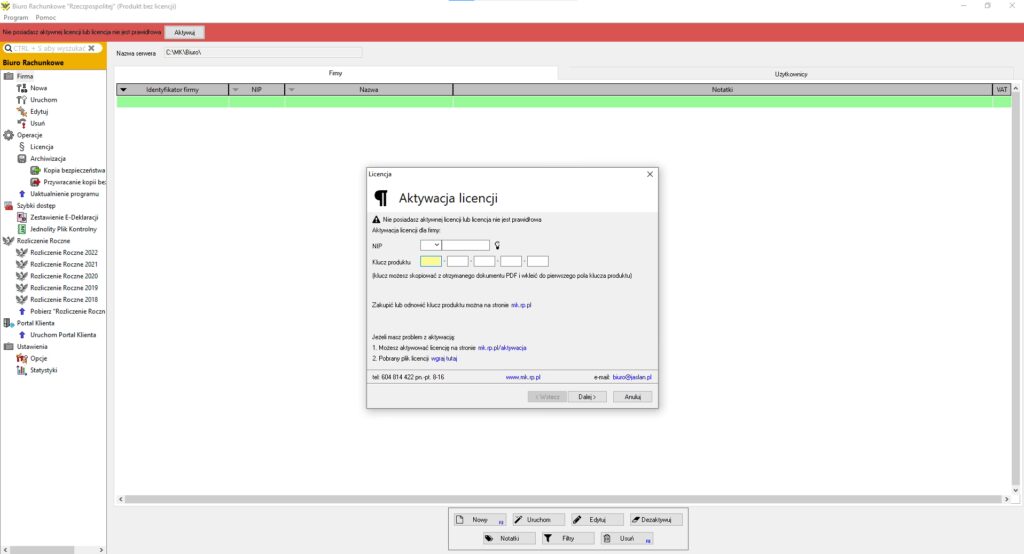This screenshot has width=1024, height=554.
Task: Clear the sidebar search with X icon
Action: pos(91,47)
